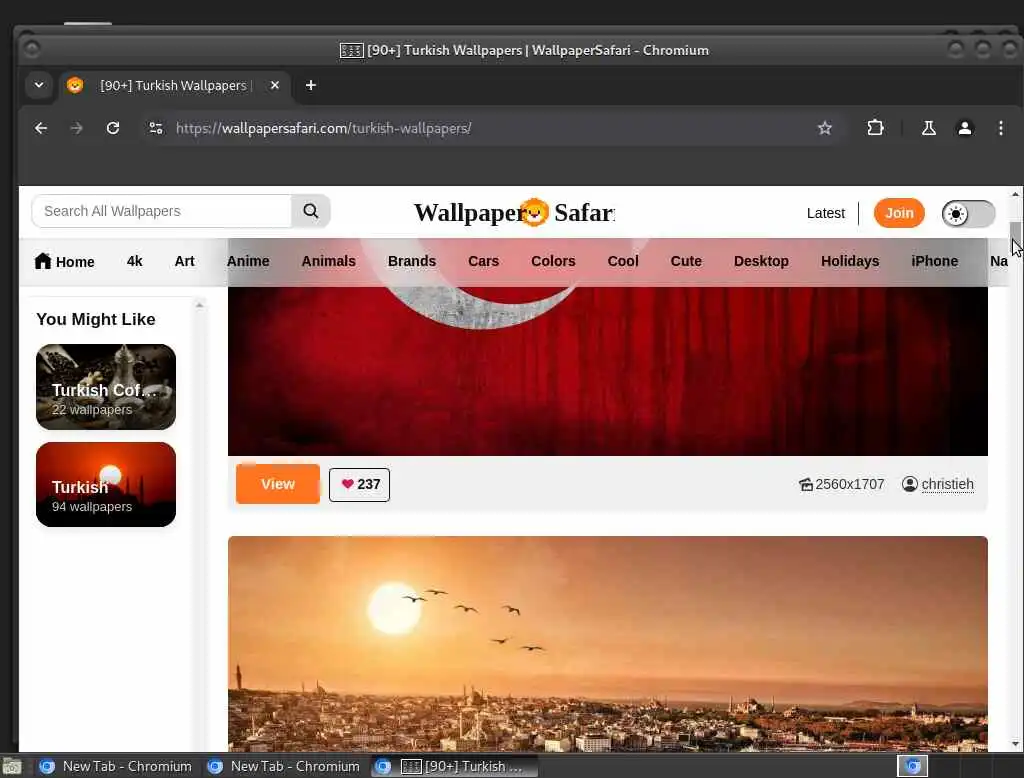
Task: Open the red Turkish flag wallpaper image
Action: 607,370
